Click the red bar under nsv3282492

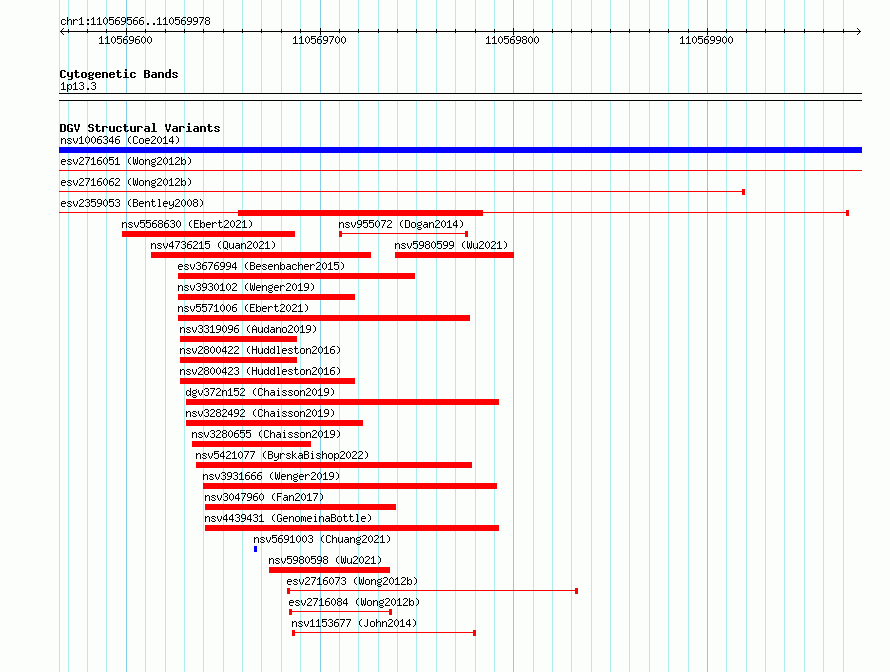tap(274, 423)
